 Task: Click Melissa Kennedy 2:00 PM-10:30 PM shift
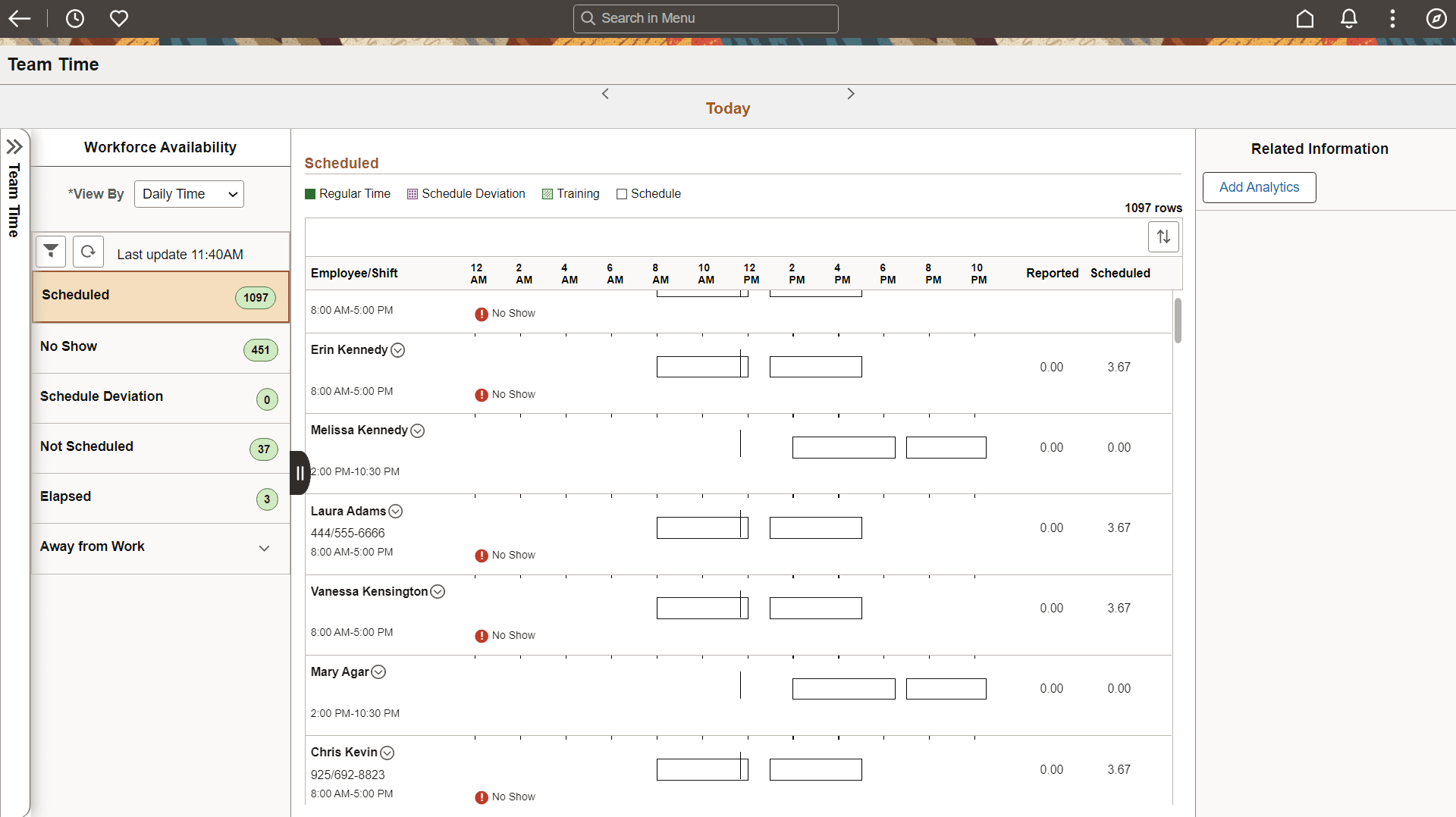pos(356,471)
